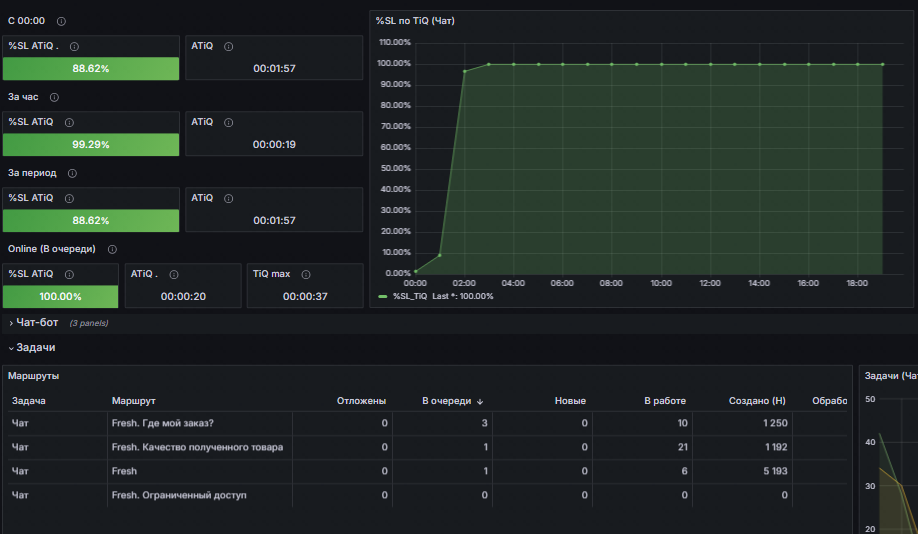Select the Fresh. Где мой заказ? row
Viewport: 918px width, 534px height.
[x=427, y=423]
